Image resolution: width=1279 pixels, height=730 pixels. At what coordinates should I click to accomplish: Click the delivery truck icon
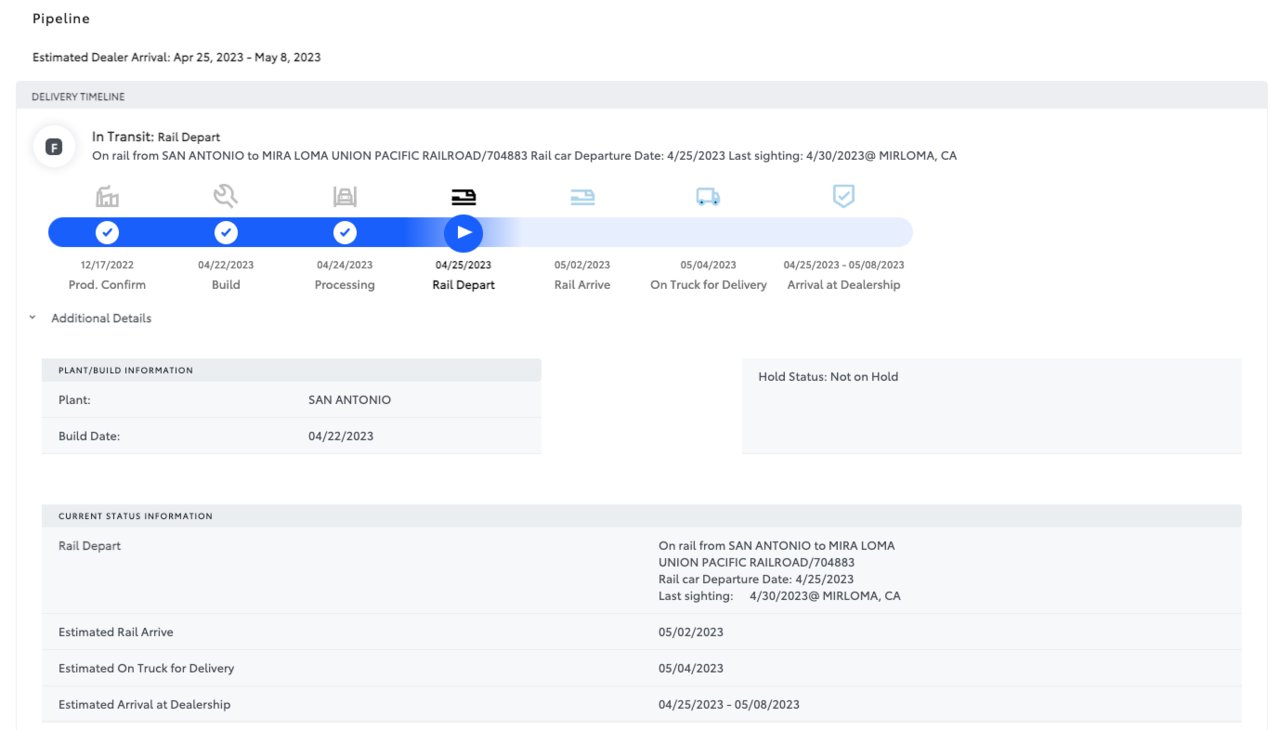pyautogui.click(x=708, y=198)
